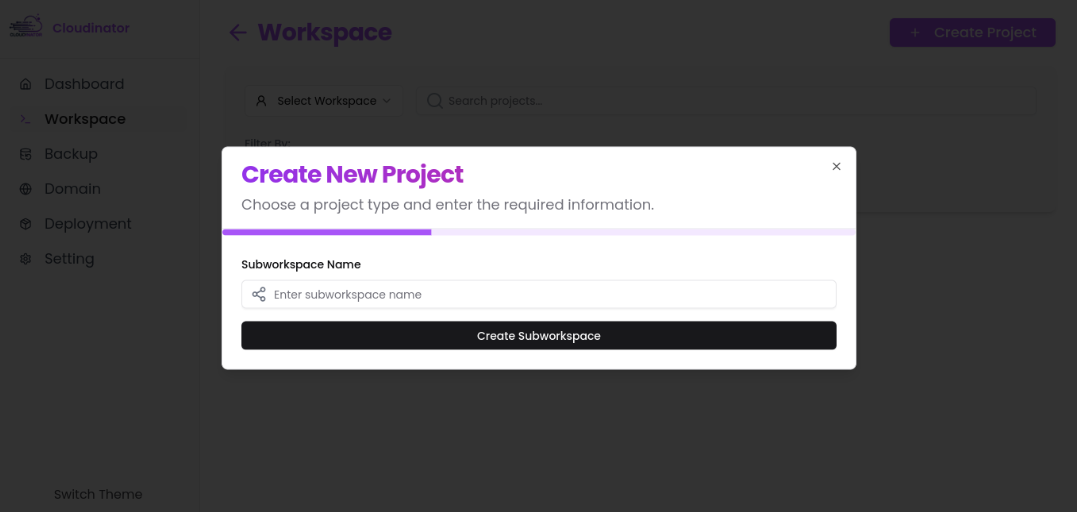Click the Workspace terminal prompt icon
Image resolution: width=1077 pixels, height=512 pixels.
(25, 120)
